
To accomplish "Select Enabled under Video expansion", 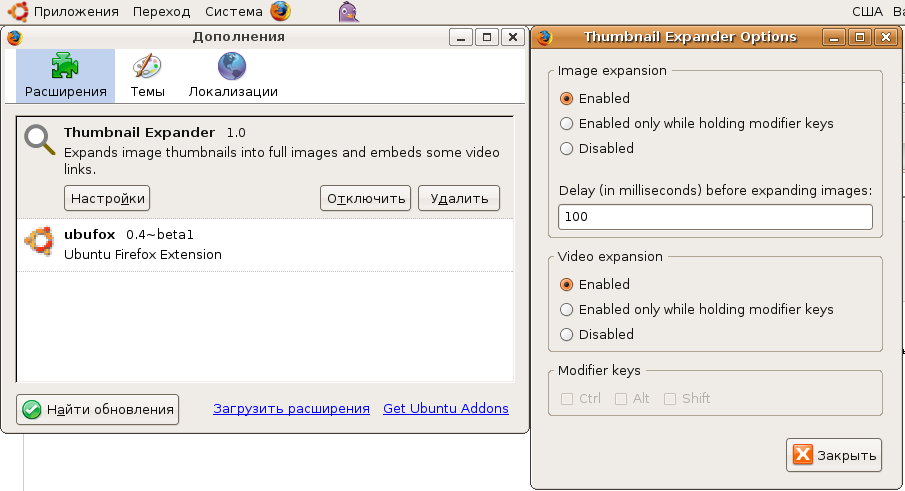I will (567, 285).
